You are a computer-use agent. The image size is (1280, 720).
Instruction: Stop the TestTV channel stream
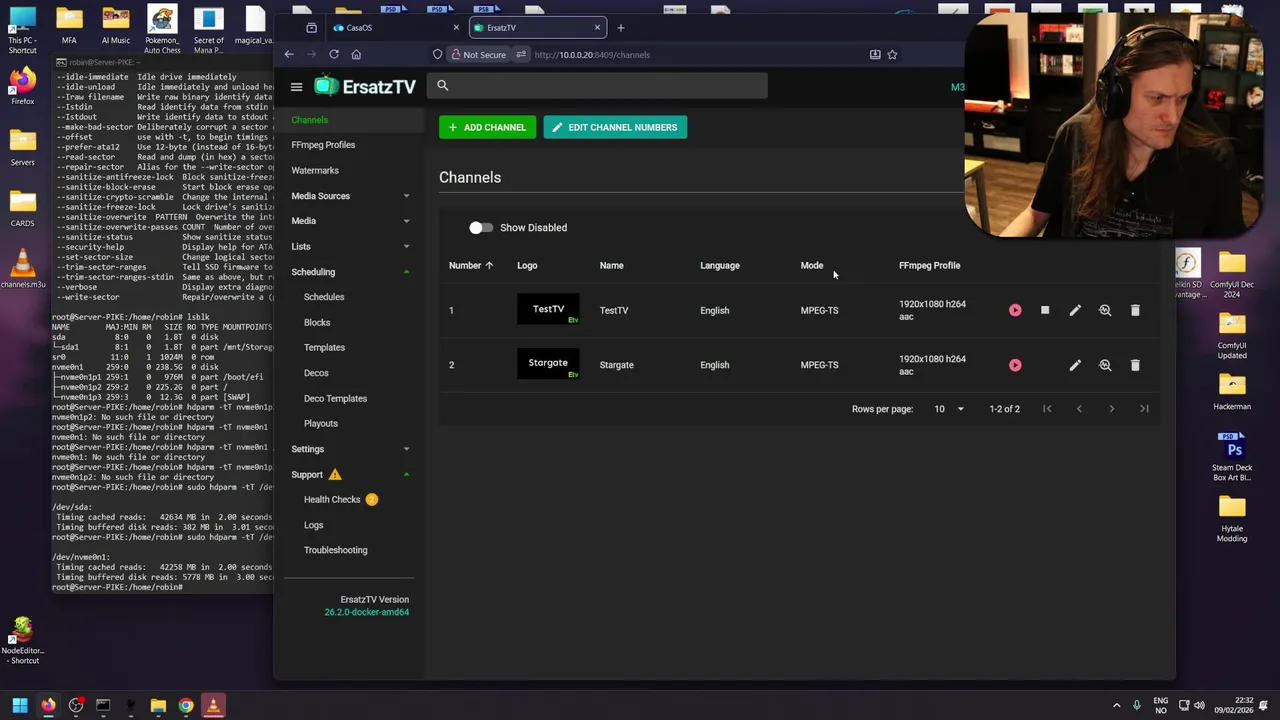click(1045, 310)
